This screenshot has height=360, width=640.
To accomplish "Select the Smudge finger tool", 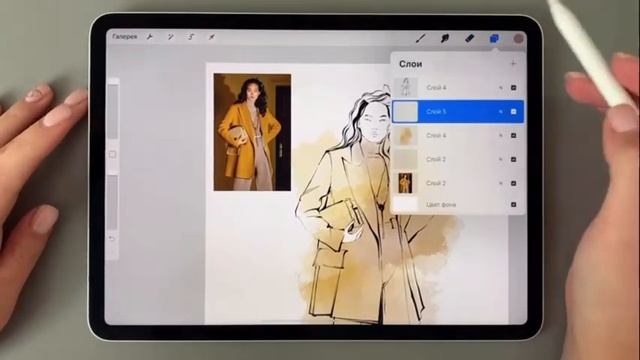I will pyautogui.click(x=445, y=38).
